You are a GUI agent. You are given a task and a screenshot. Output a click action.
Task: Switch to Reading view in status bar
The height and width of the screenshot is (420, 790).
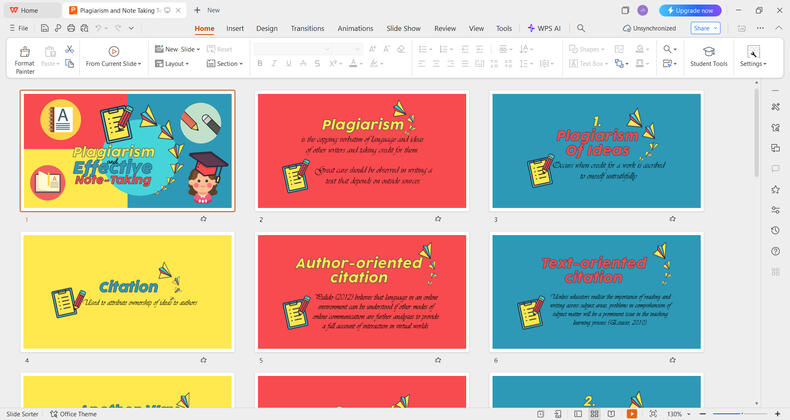point(611,414)
